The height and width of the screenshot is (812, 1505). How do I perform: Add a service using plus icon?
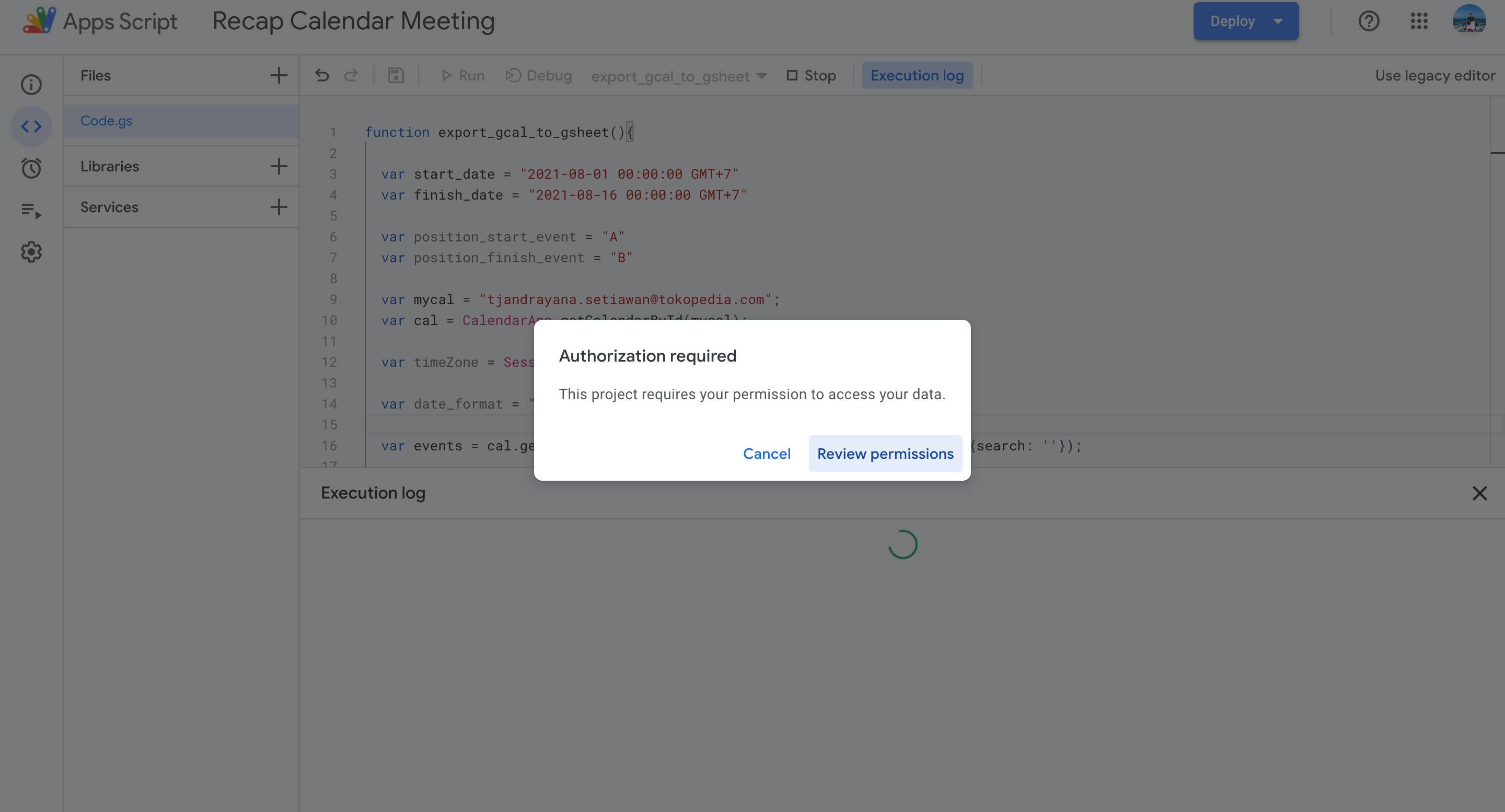click(279, 207)
